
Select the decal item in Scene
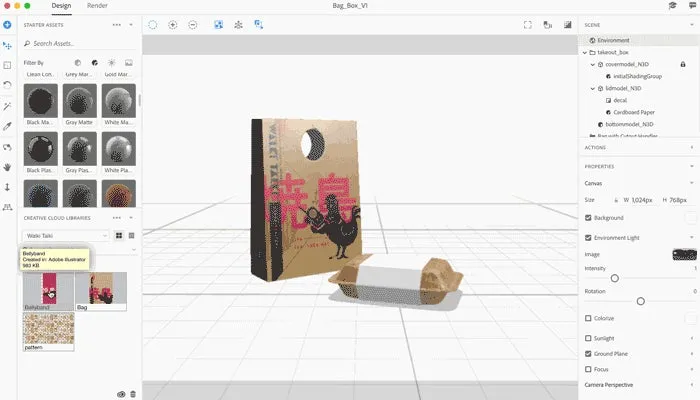point(620,100)
